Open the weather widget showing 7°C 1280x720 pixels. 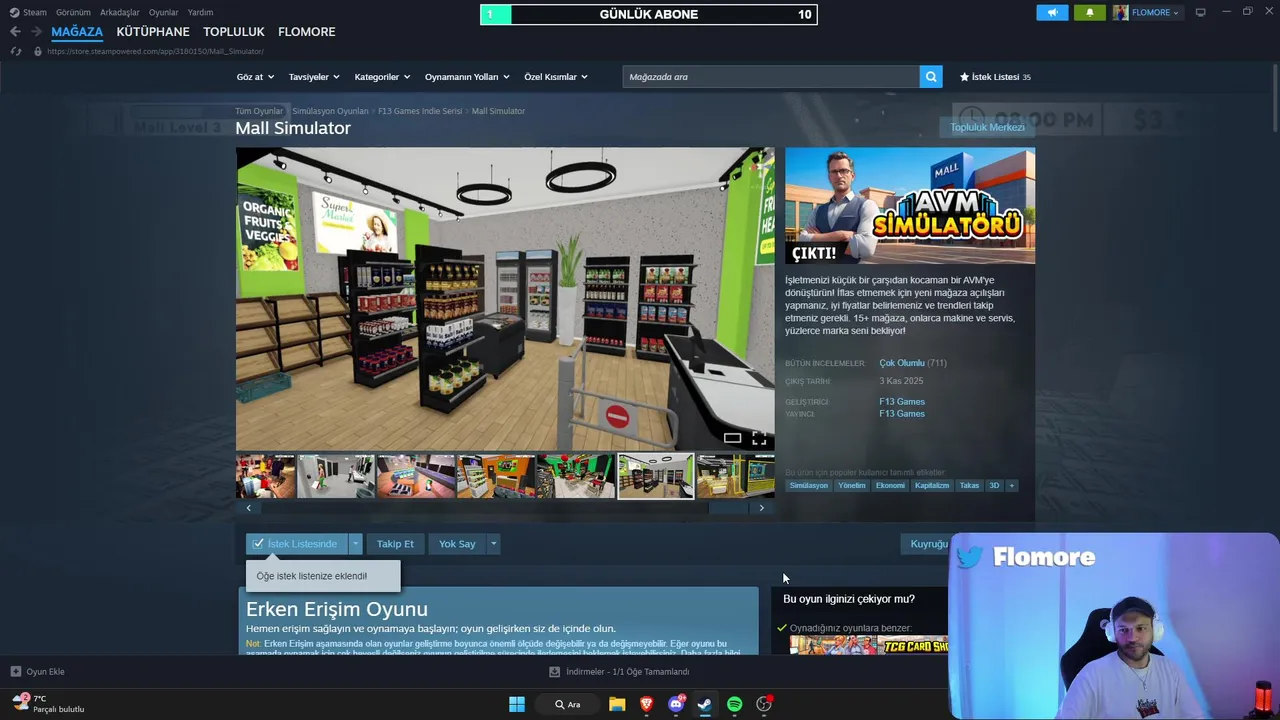pyautogui.click(x=48, y=703)
